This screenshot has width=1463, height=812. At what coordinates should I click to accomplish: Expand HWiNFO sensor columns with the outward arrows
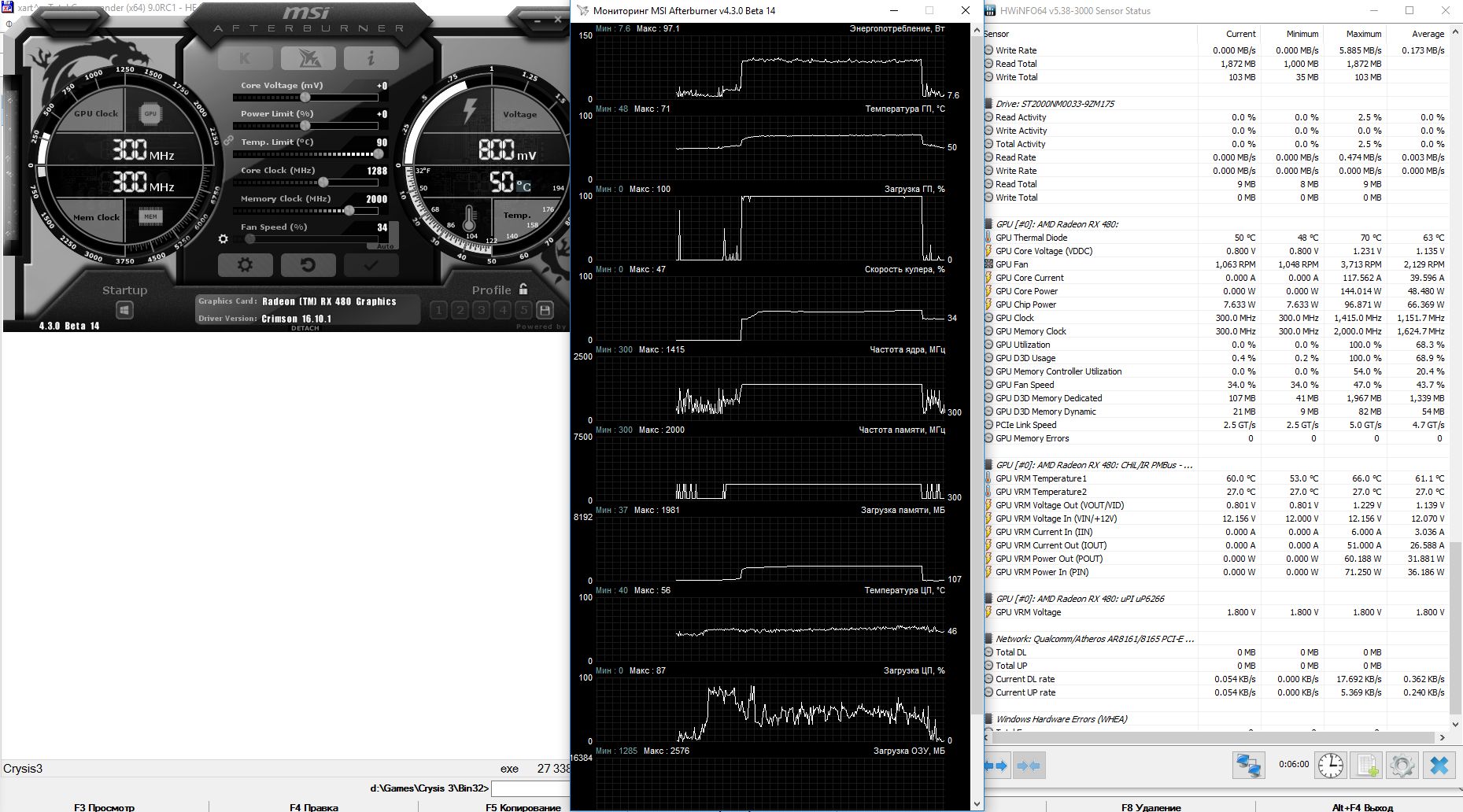click(x=997, y=765)
